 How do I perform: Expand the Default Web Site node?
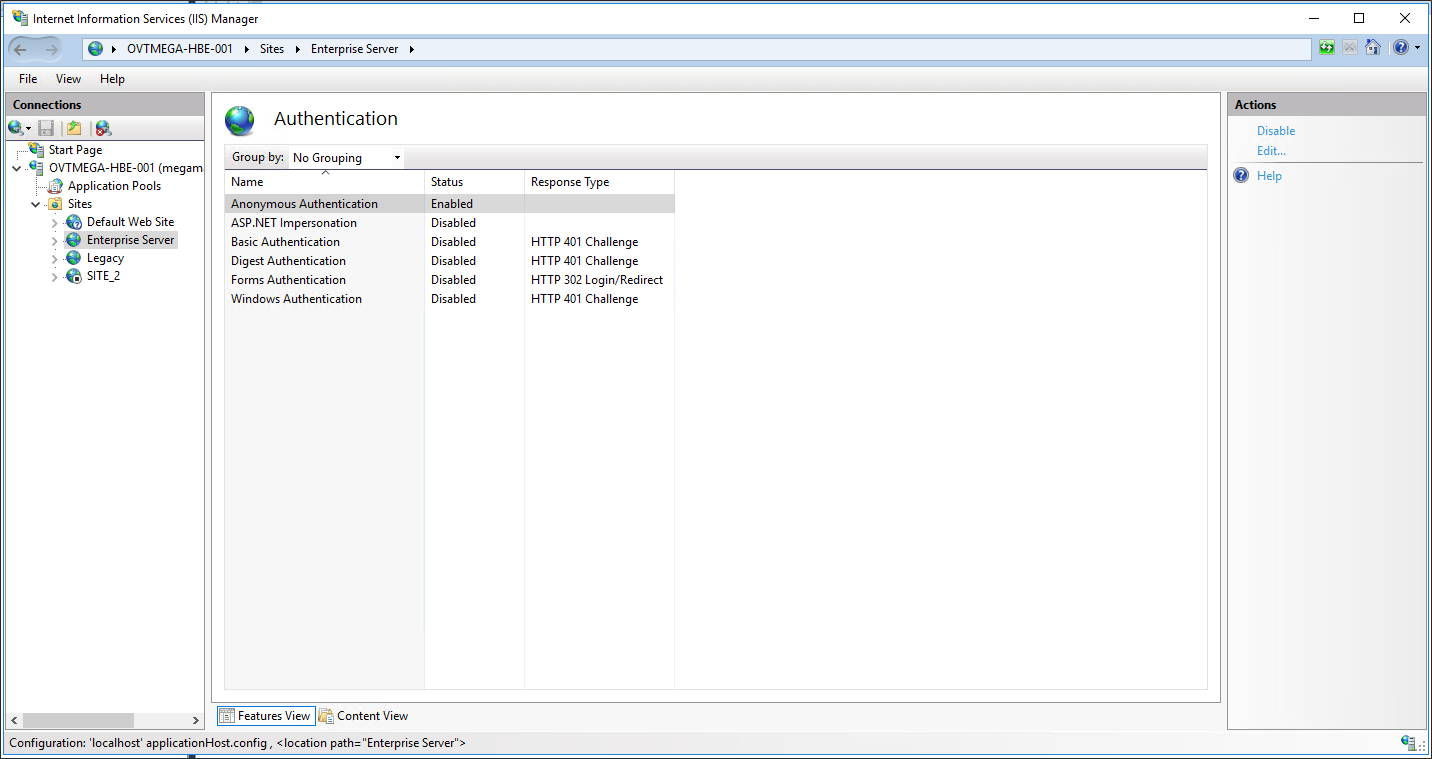click(x=55, y=222)
